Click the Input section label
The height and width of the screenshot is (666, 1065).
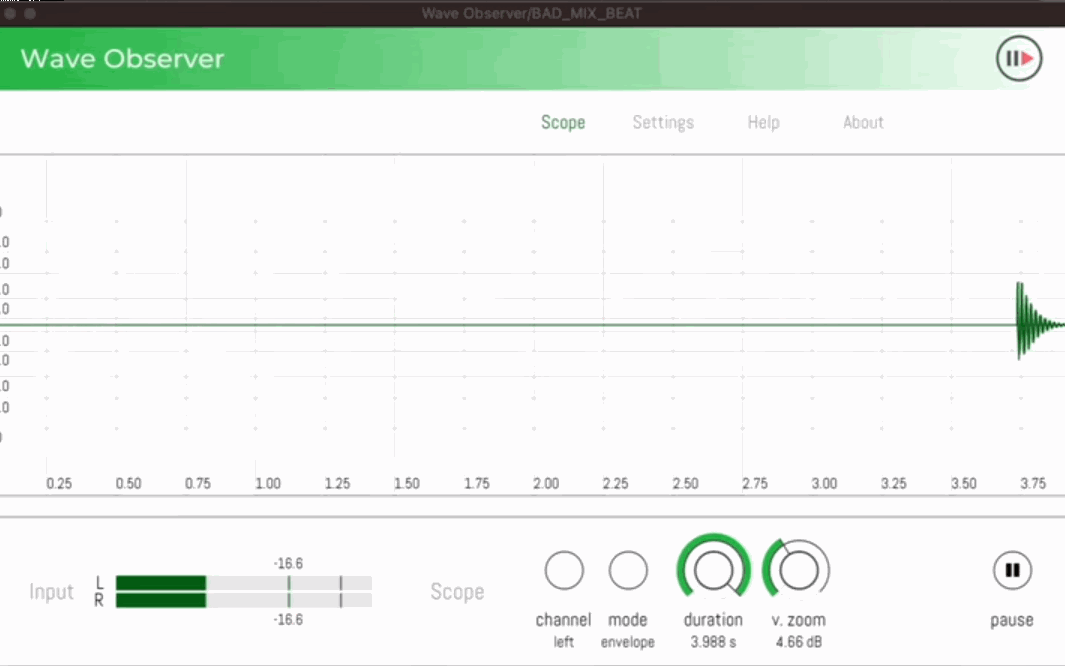tap(51, 592)
